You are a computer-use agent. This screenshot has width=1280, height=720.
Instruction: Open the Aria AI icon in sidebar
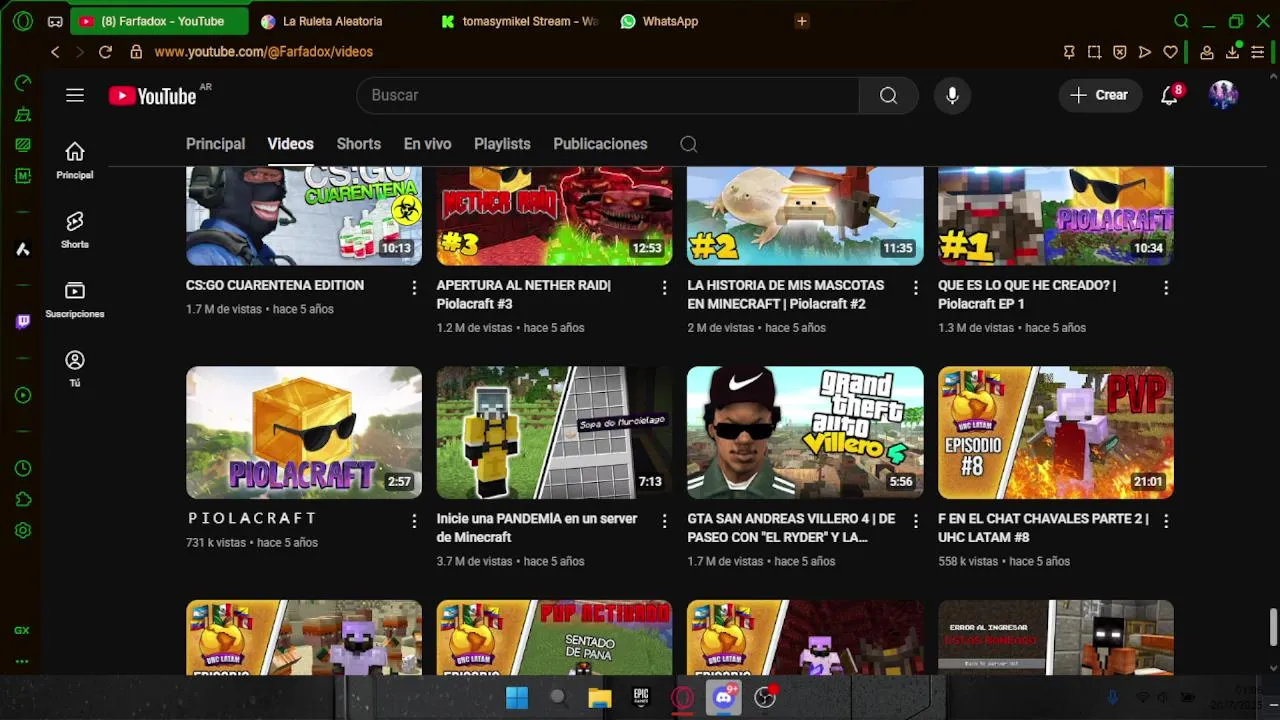[23, 249]
